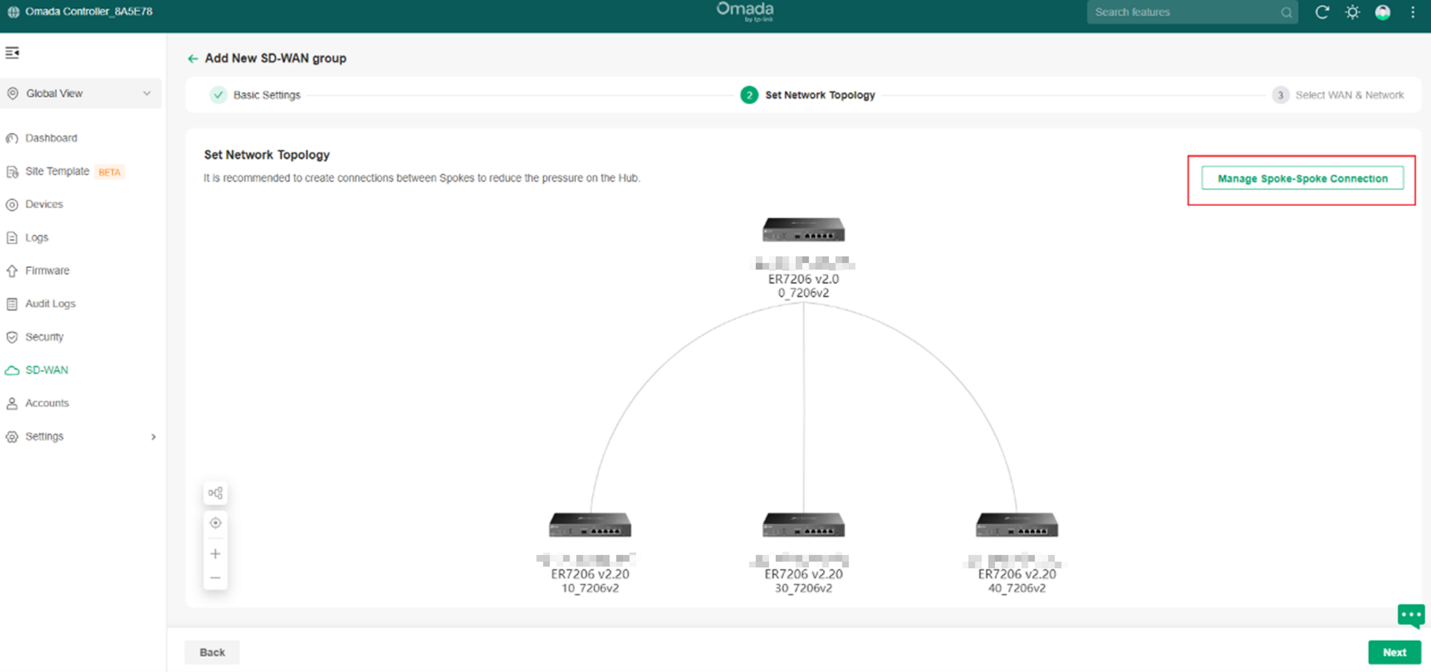
Task: Click Global View location pin icon
Action: (12, 93)
